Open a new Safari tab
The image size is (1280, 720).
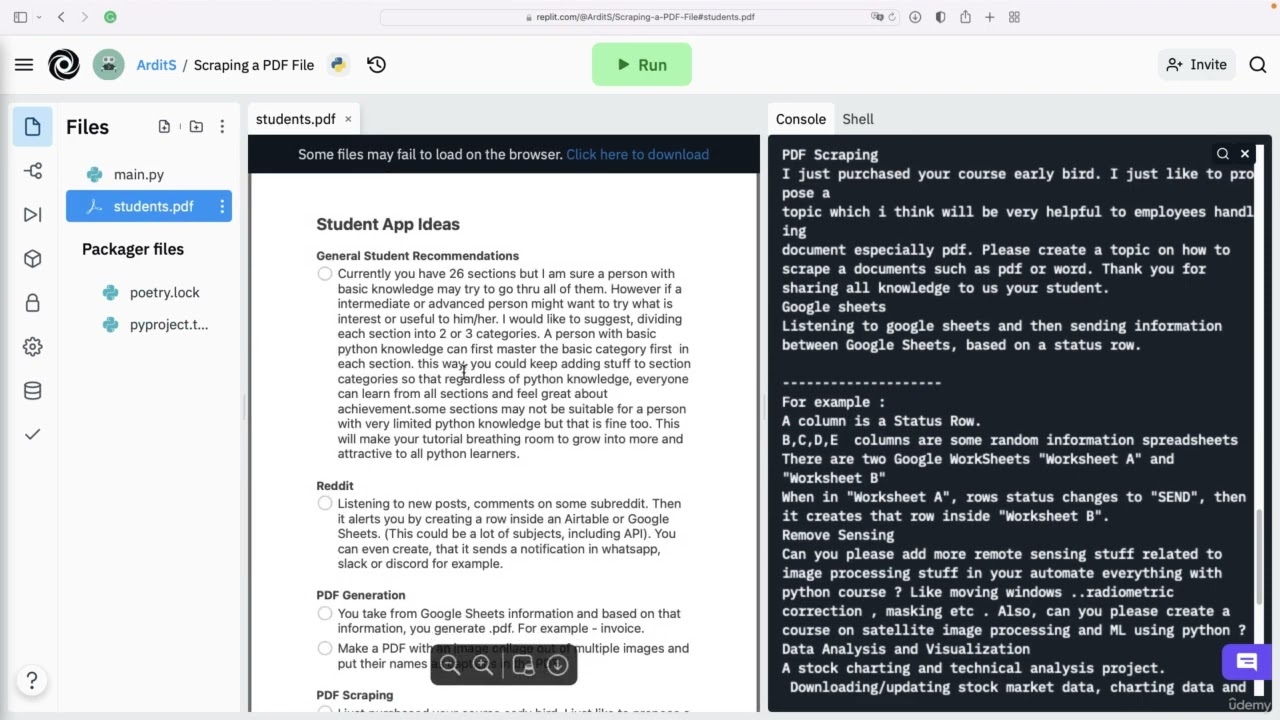[x=990, y=17]
